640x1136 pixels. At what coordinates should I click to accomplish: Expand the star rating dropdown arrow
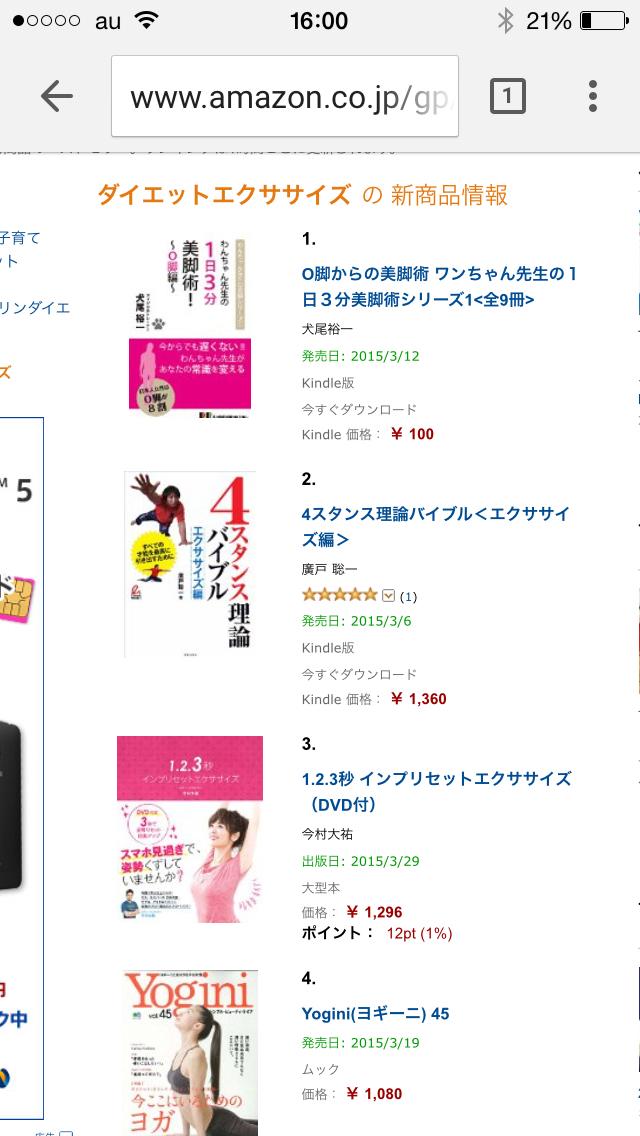388,596
